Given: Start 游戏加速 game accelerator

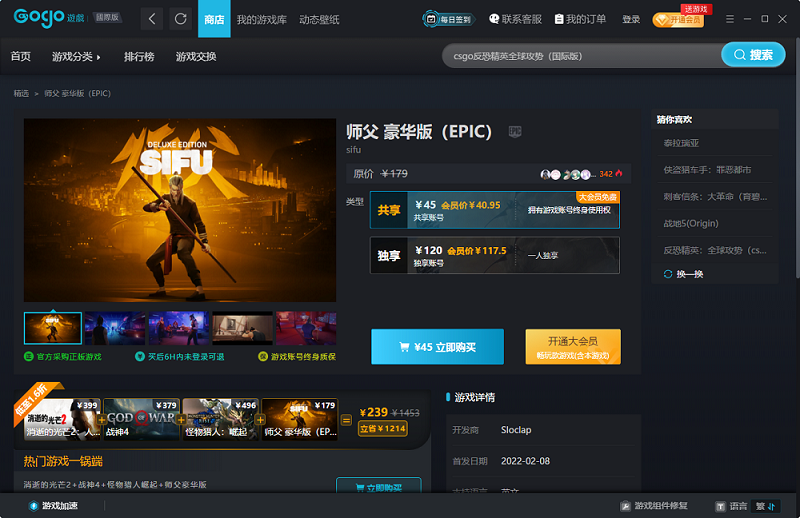Looking at the screenshot, I should tap(53, 506).
